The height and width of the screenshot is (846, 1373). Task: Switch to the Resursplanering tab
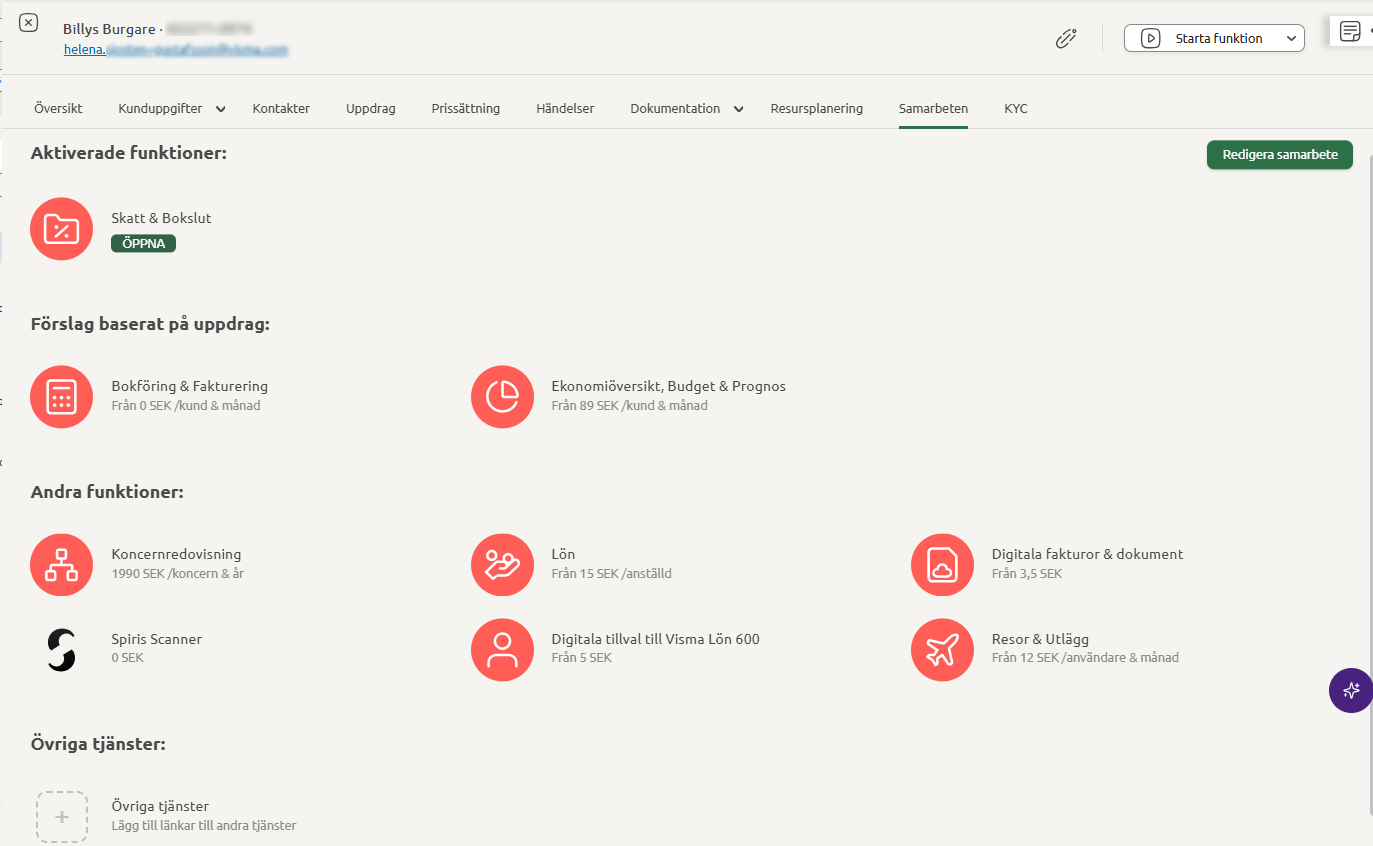click(x=816, y=108)
